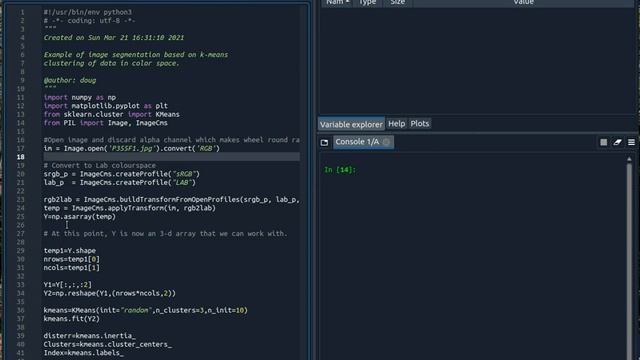This screenshot has height=360, width=640.
Task: Click the '# -*- coding: utf-8 -*-' line
Action: click(89, 21)
